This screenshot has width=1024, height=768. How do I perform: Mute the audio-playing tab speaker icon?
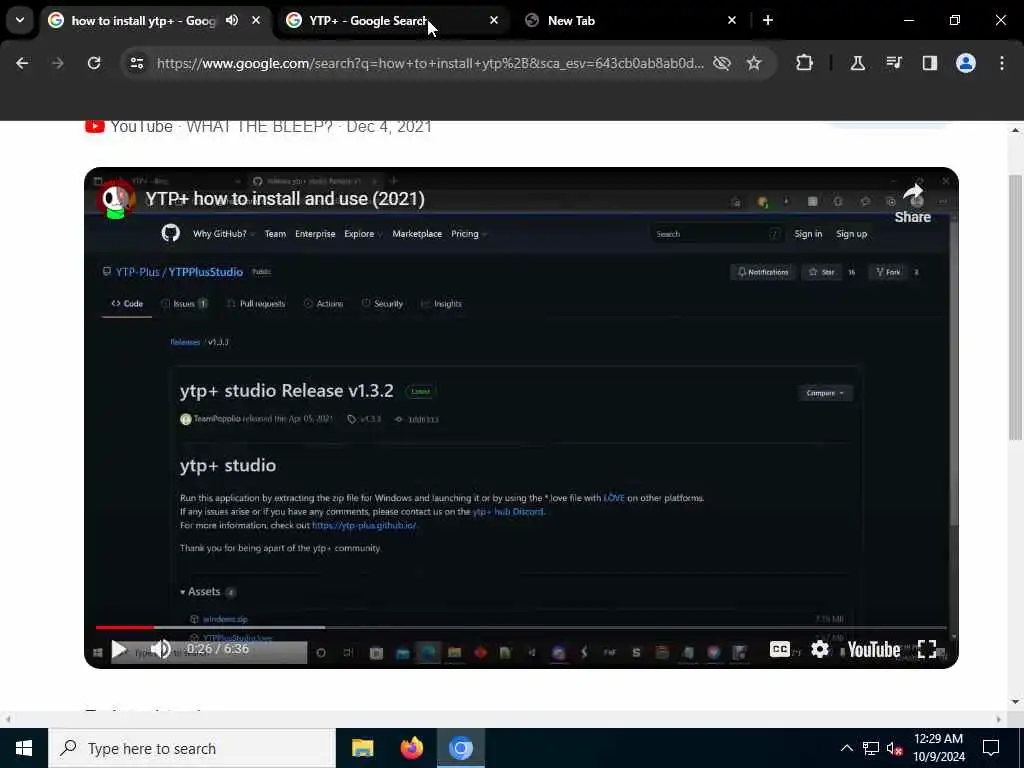(232, 20)
